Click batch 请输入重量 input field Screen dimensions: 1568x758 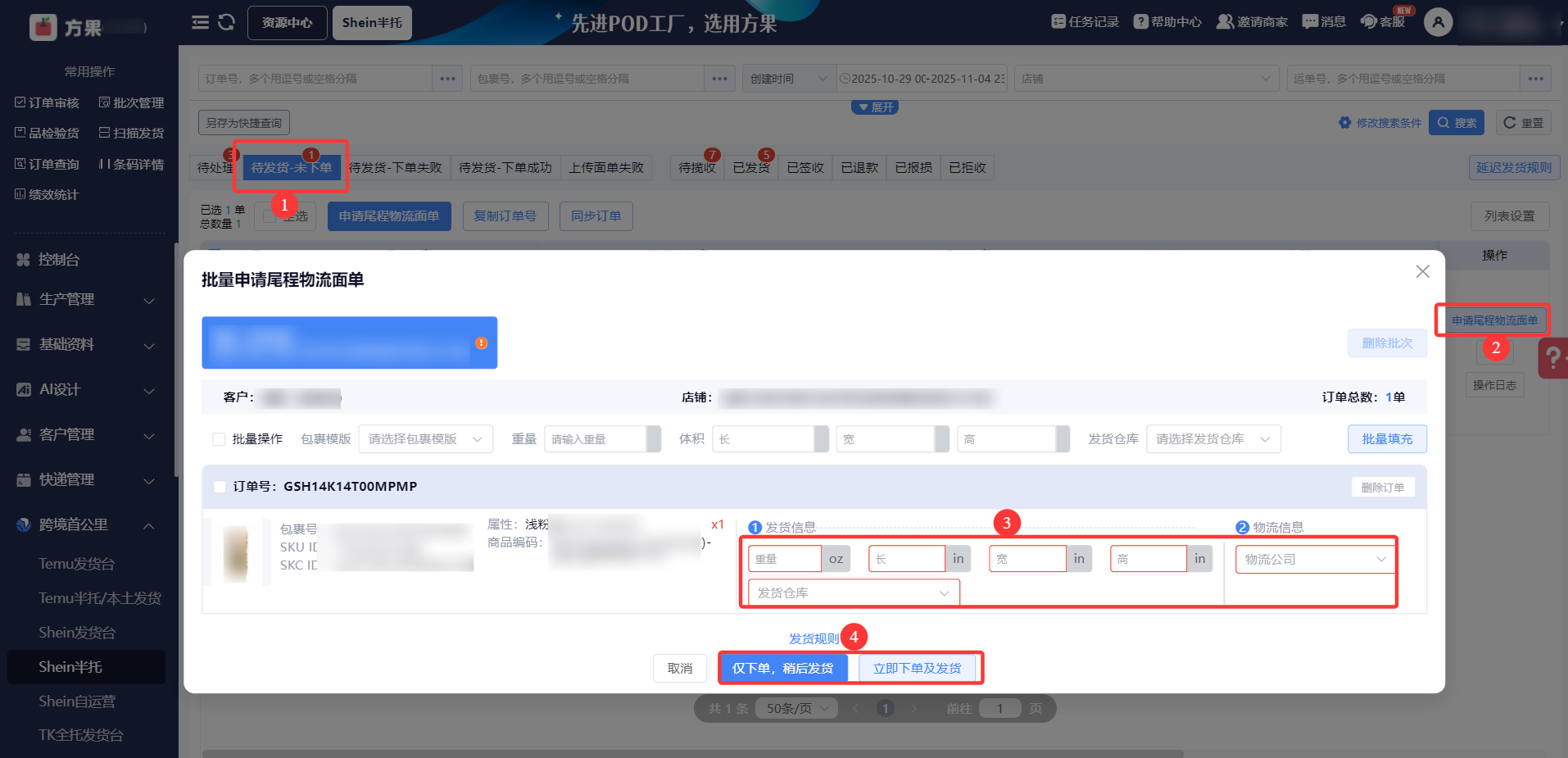click(x=596, y=439)
